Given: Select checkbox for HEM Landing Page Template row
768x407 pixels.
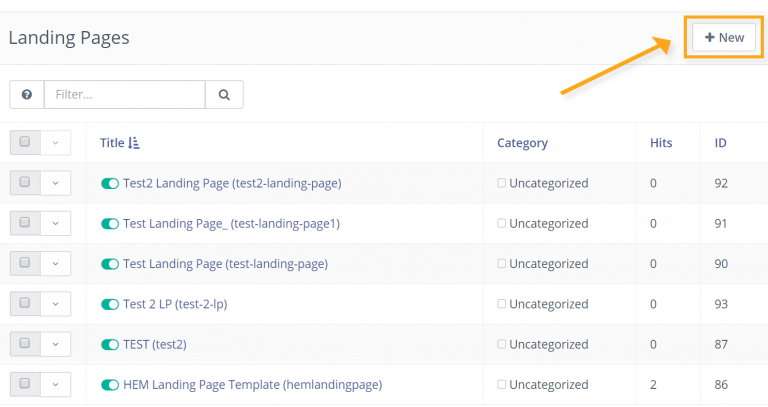Looking at the screenshot, I should coord(25,383).
